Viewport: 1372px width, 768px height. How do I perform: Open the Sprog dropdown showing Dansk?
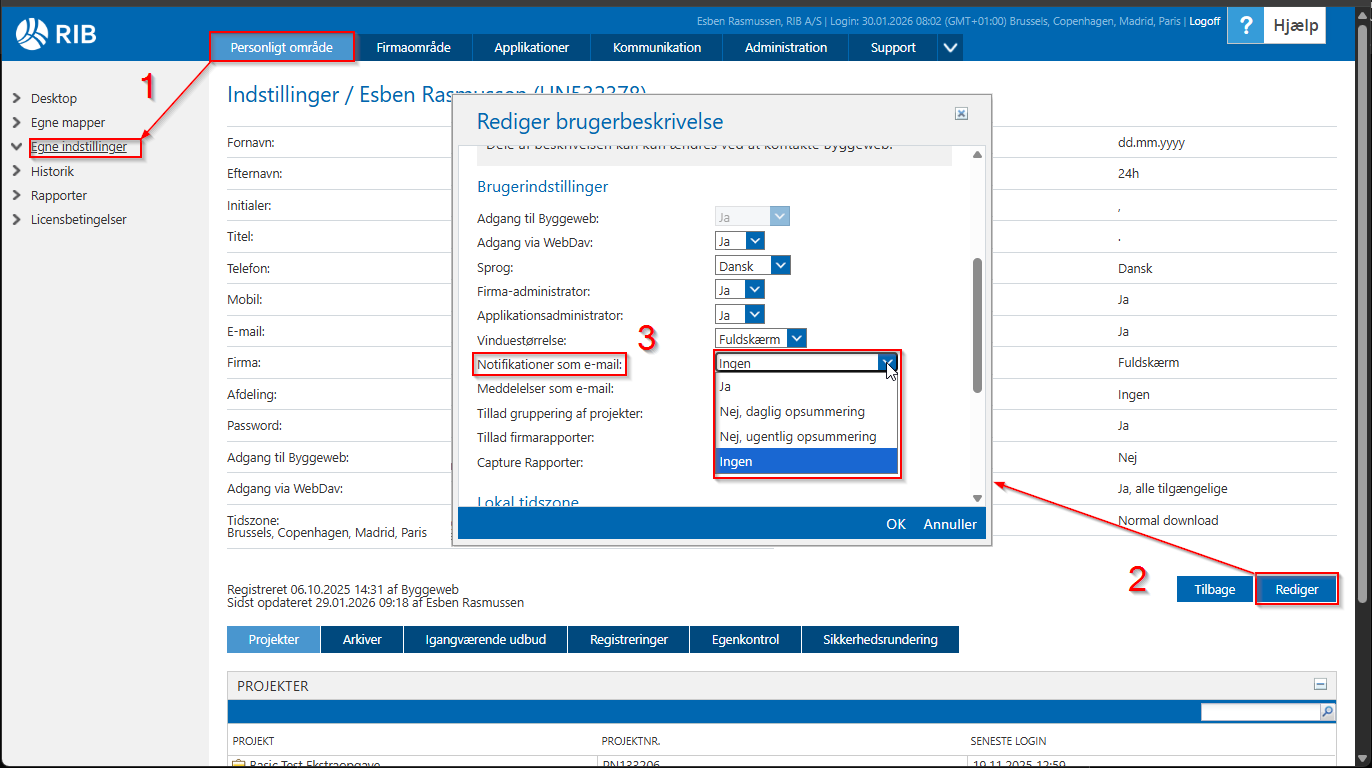(x=781, y=266)
